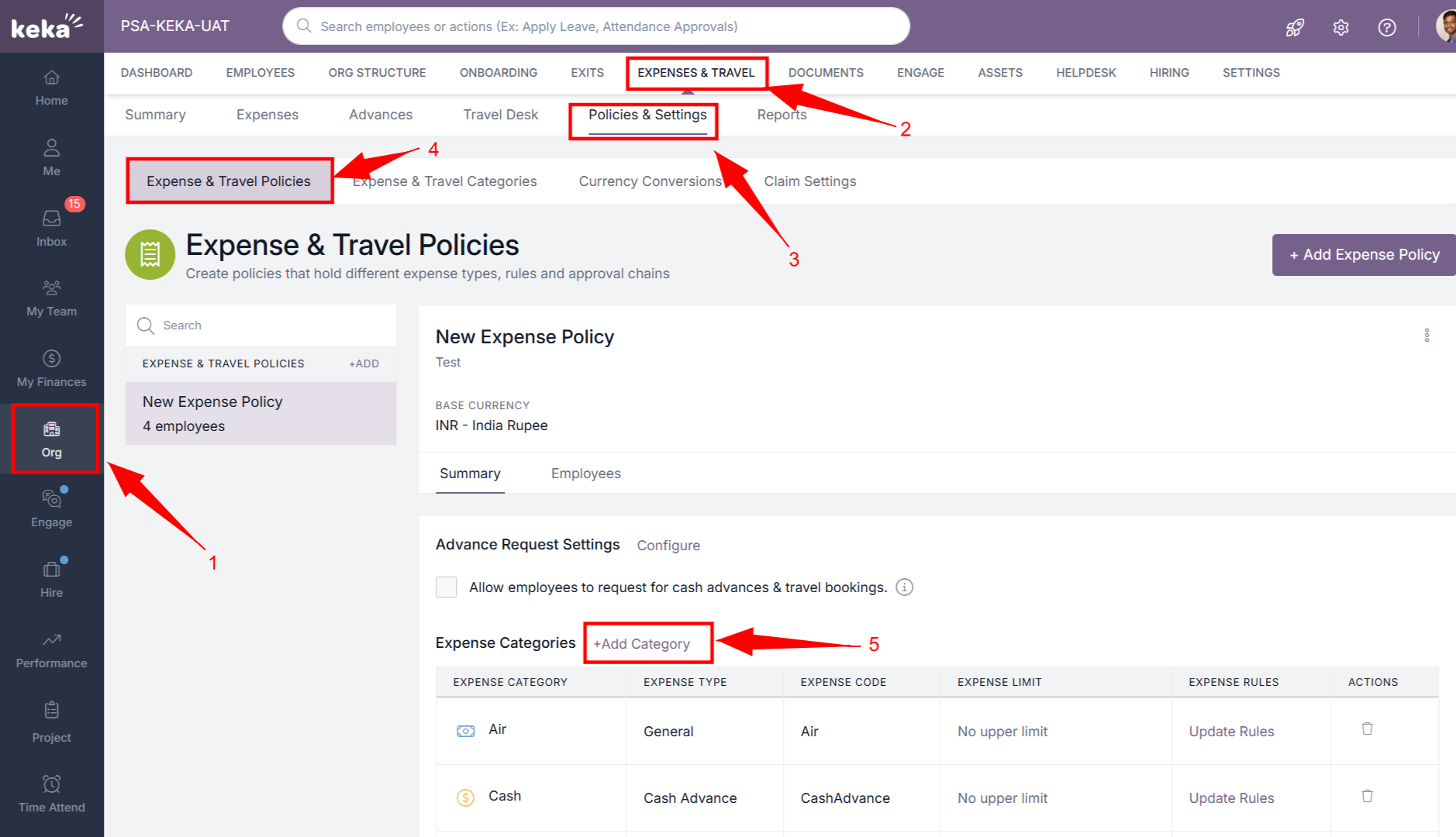
Task: Click the policy Search field
Action: click(x=271, y=325)
